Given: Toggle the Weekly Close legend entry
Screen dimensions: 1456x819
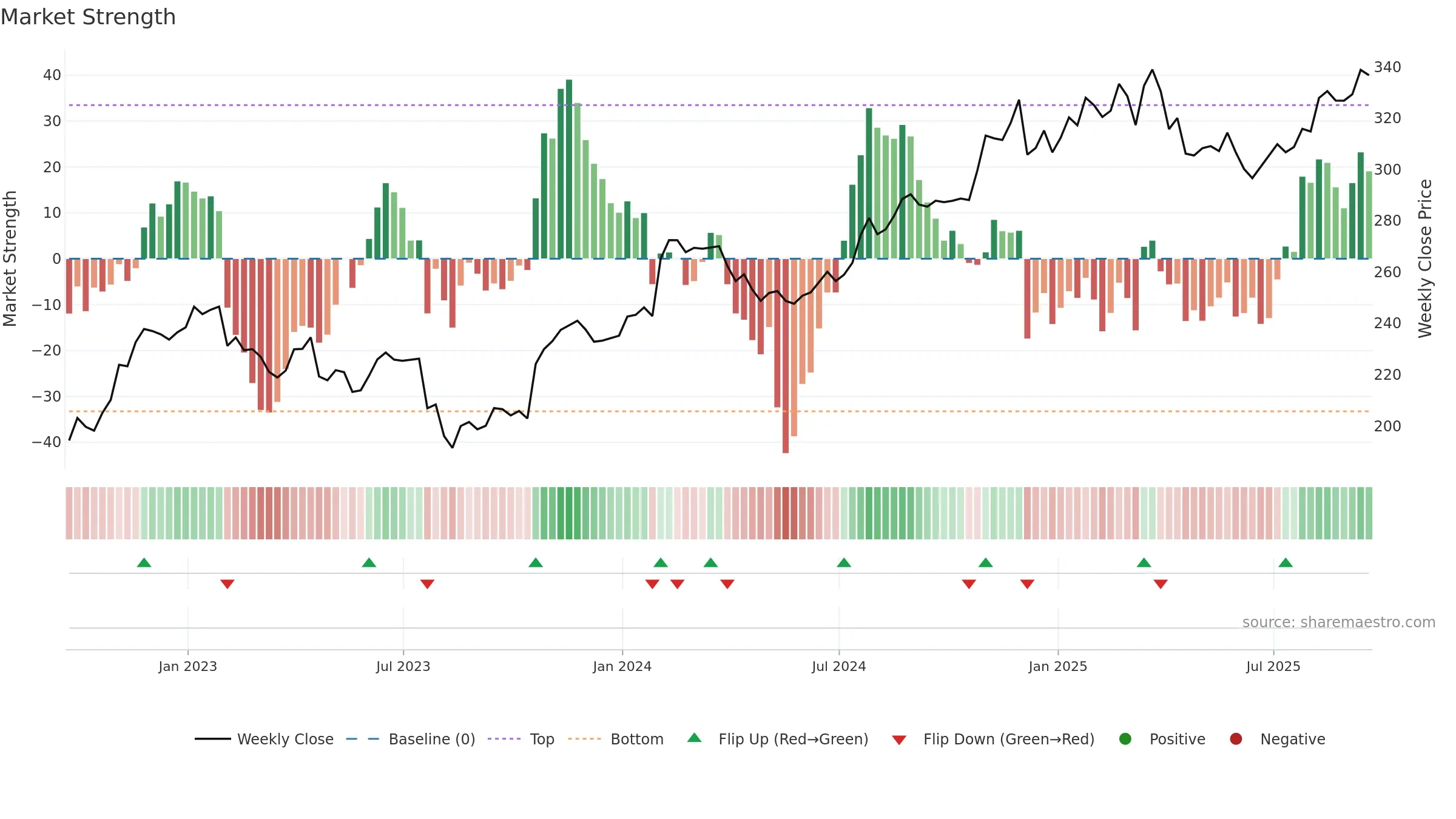Looking at the screenshot, I should (x=264, y=739).
